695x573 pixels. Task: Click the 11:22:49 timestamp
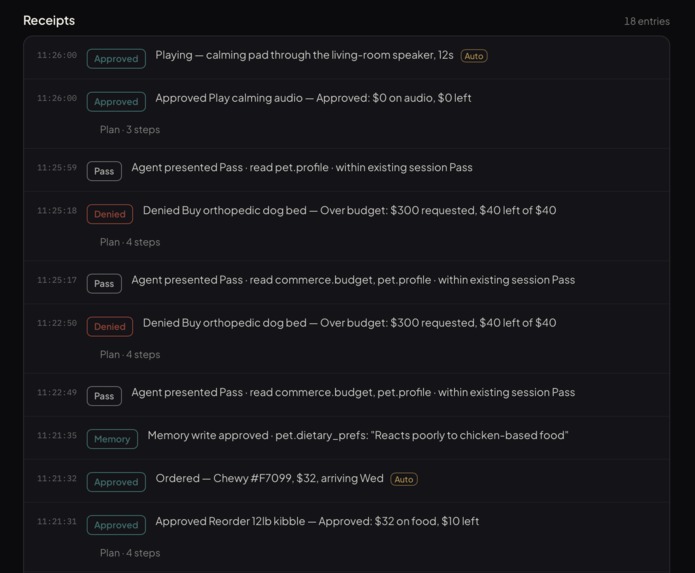(x=57, y=393)
